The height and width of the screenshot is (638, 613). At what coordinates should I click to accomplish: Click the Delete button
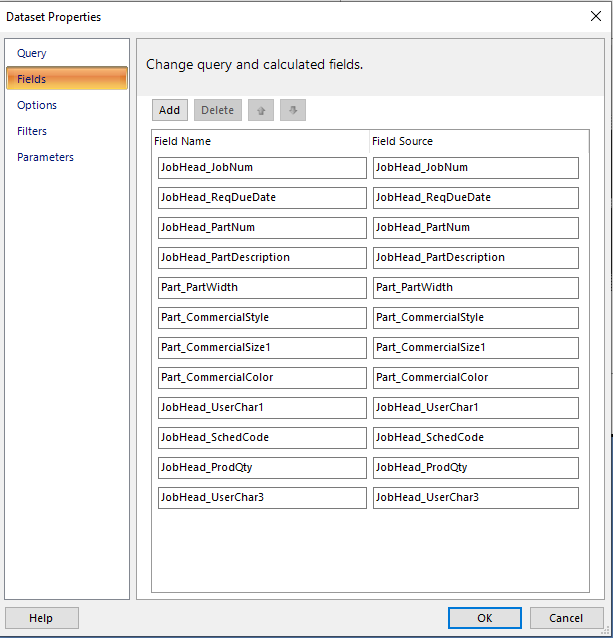(218, 110)
